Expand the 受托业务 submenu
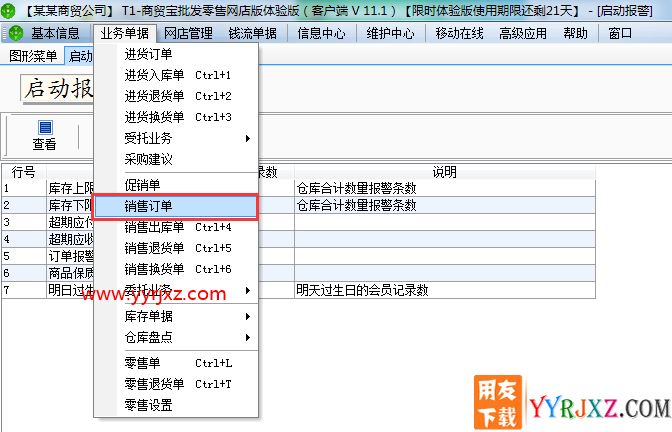This screenshot has height=432, width=672. 176,138
